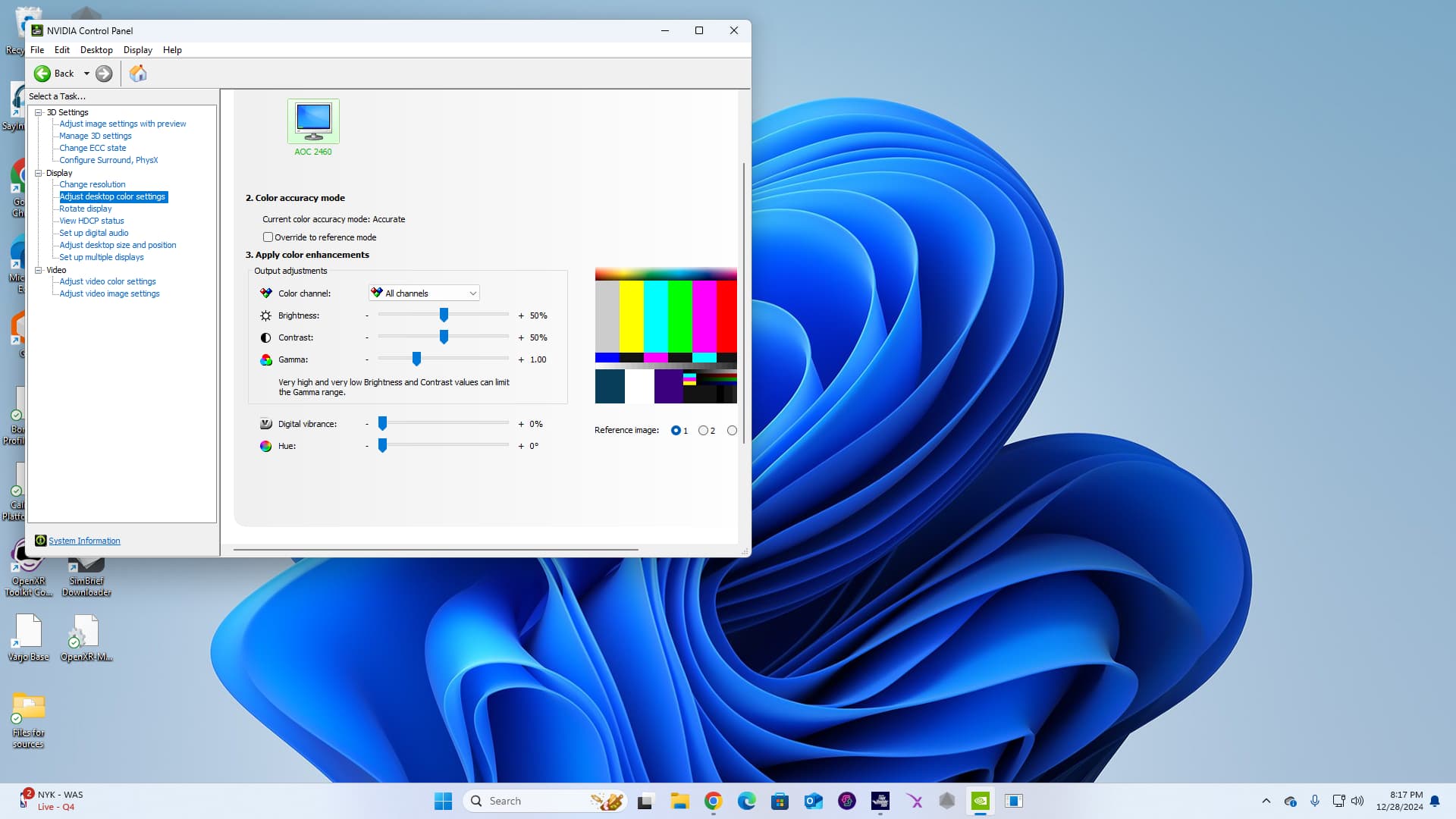
Task: Click the Gamma color balls icon
Action: click(x=265, y=359)
